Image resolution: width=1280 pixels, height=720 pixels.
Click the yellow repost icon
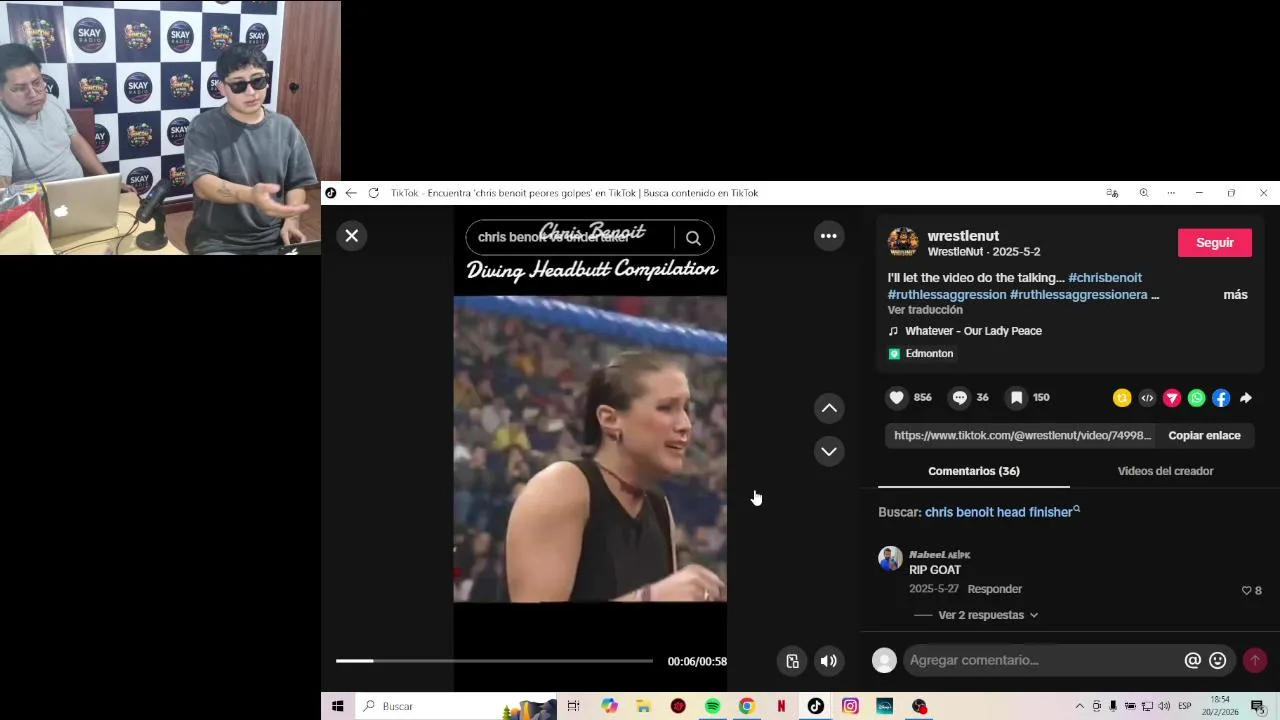pos(1122,398)
